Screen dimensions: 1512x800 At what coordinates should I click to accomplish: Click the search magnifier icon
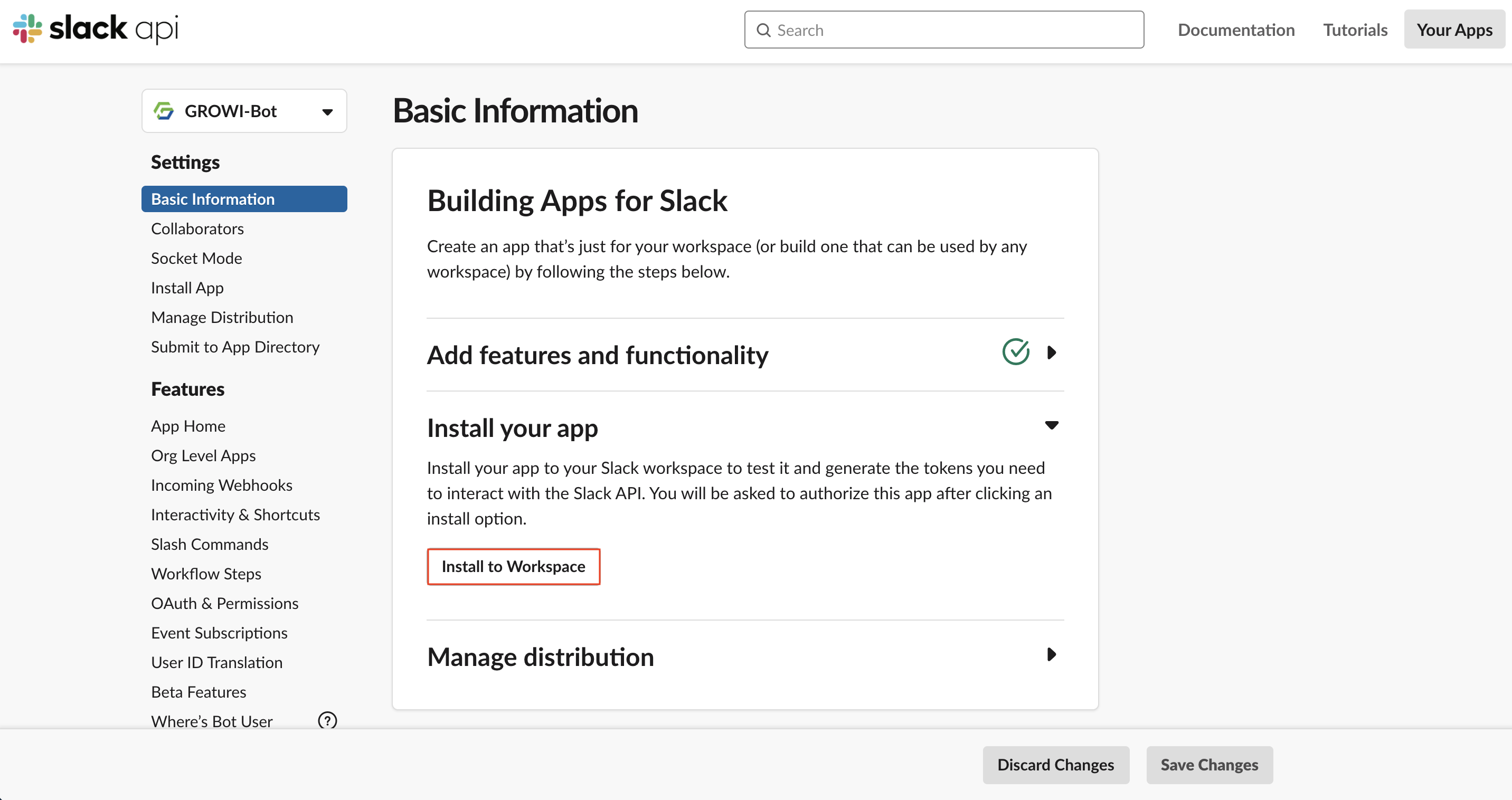click(763, 30)
